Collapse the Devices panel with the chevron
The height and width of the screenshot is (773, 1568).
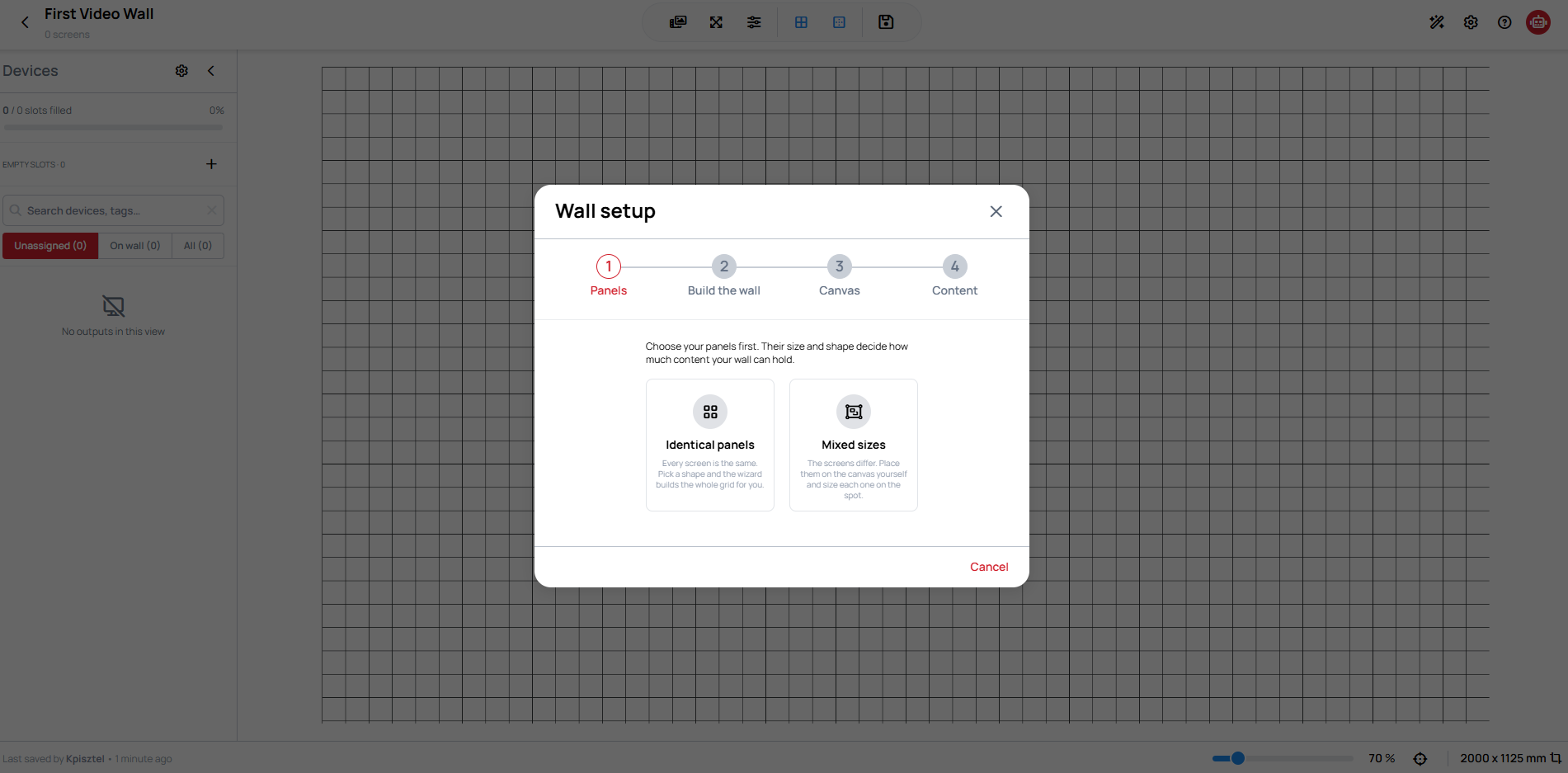(x=211, y=71)
